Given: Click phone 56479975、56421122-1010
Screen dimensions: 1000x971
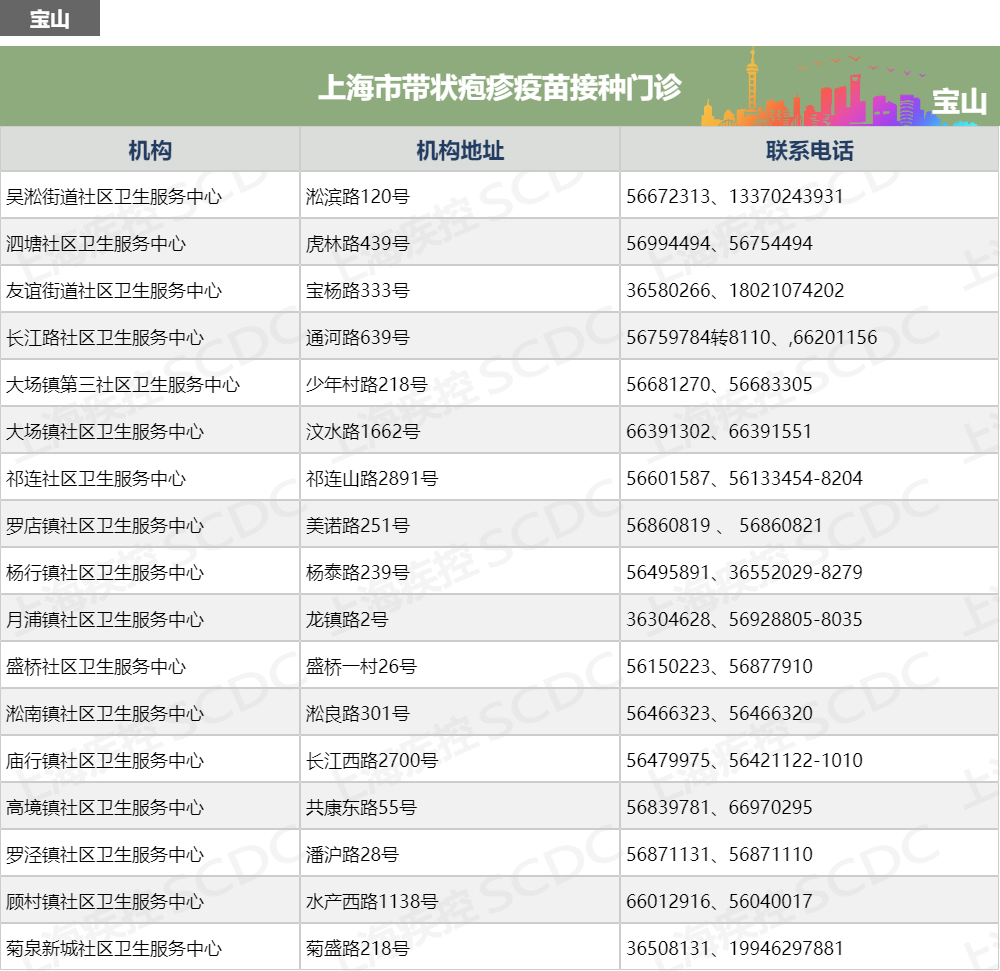Looking at the screenshot, I should click(x=744, y=761).
